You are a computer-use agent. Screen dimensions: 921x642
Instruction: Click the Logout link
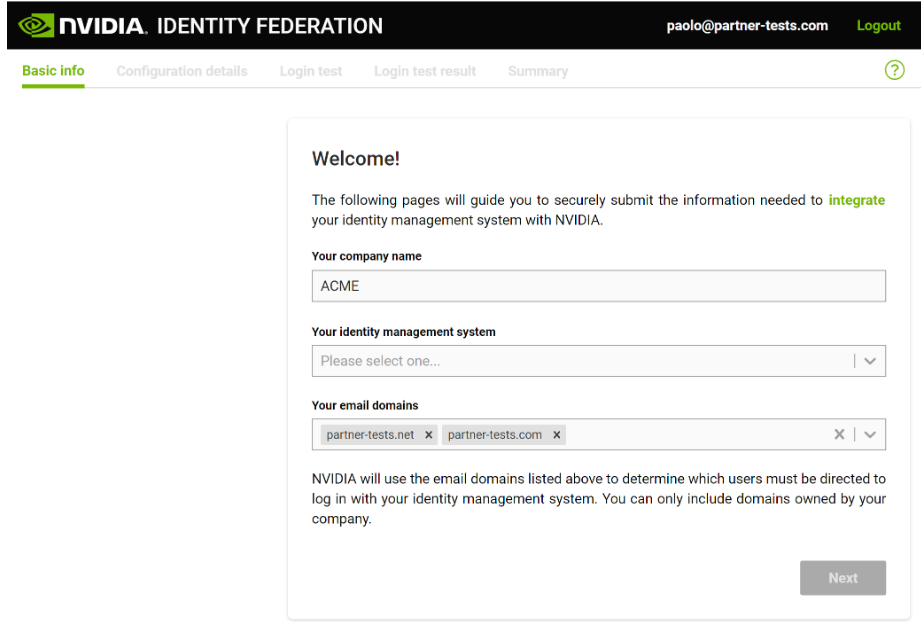pyautogui.click(x=878, y=26)
